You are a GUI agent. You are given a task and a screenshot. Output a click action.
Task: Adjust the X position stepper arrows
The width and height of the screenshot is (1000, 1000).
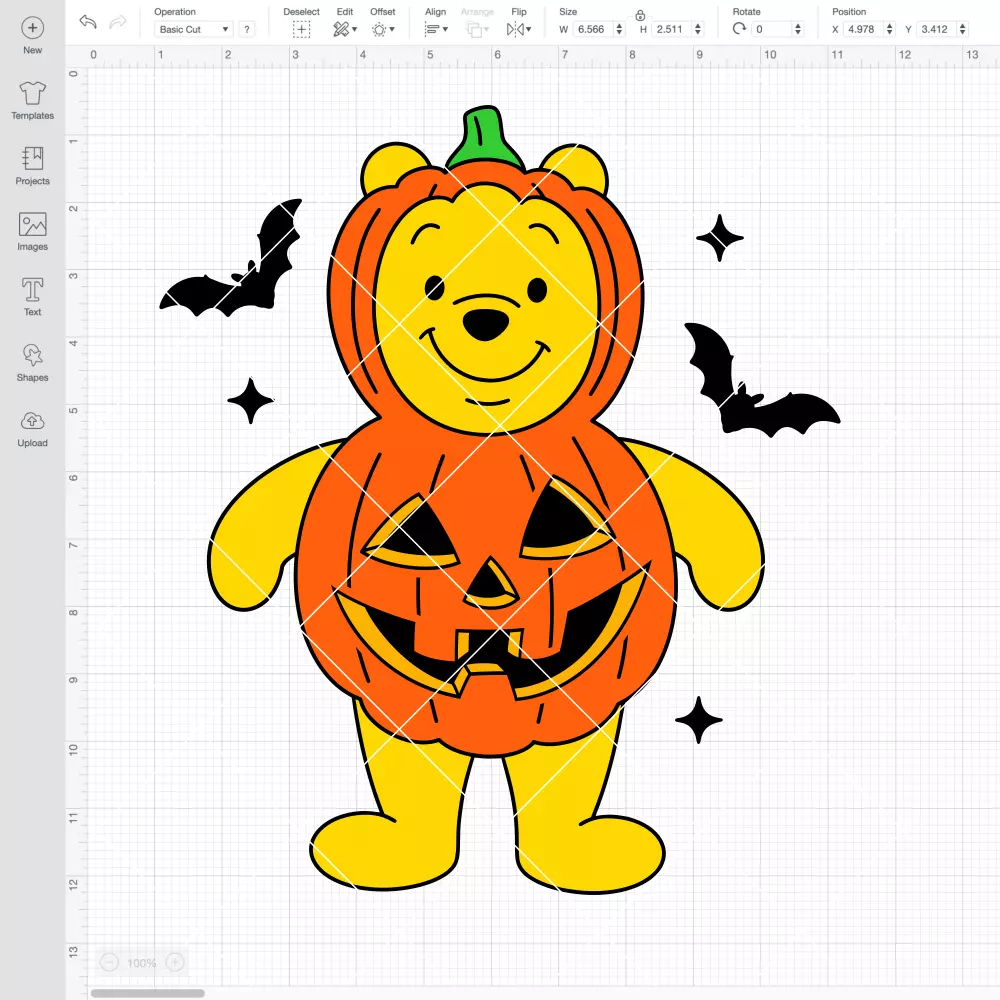tap(890, 29)
